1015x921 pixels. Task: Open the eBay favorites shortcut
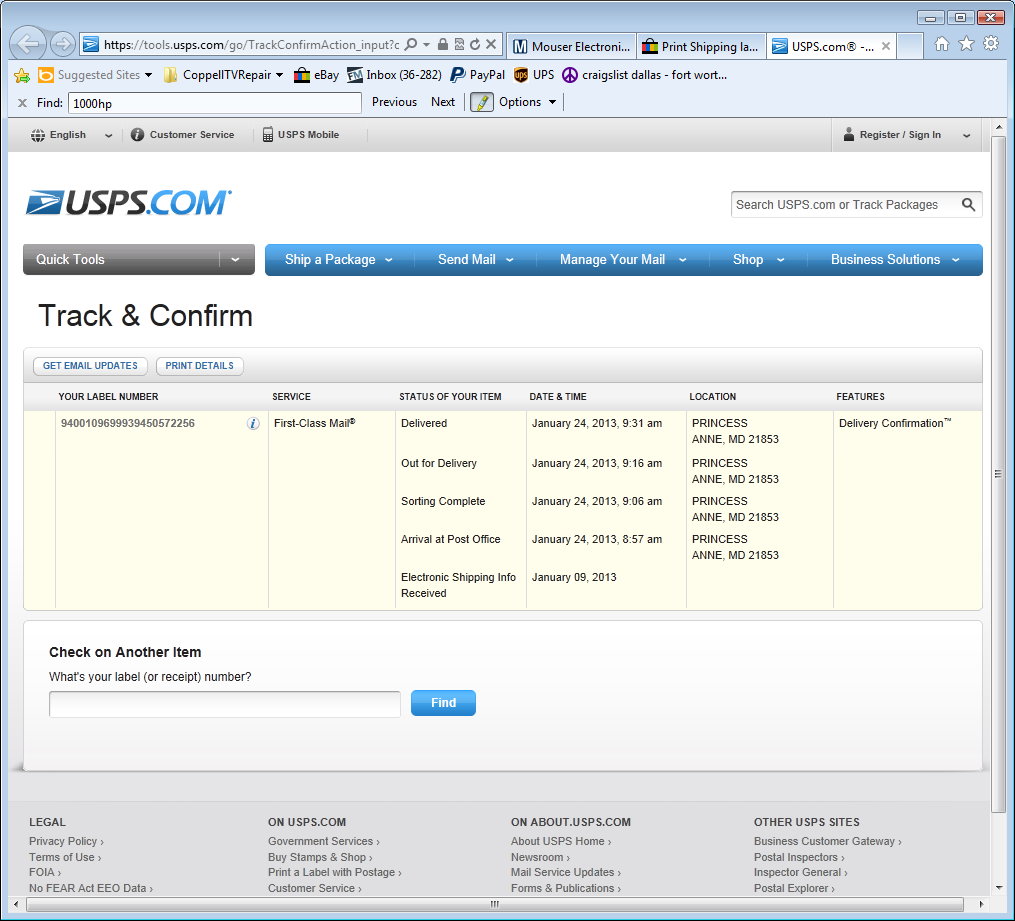[316, 75]
